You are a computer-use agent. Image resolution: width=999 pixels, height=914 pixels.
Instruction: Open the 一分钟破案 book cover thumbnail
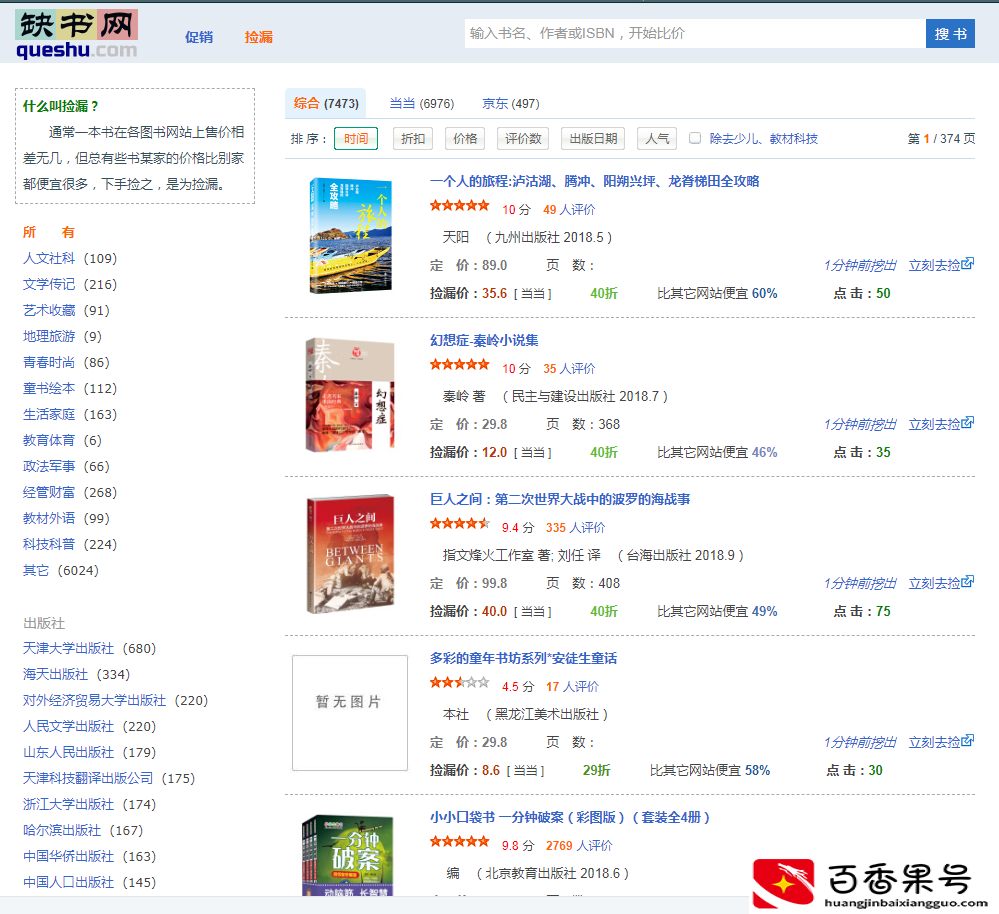click(347, 855)
